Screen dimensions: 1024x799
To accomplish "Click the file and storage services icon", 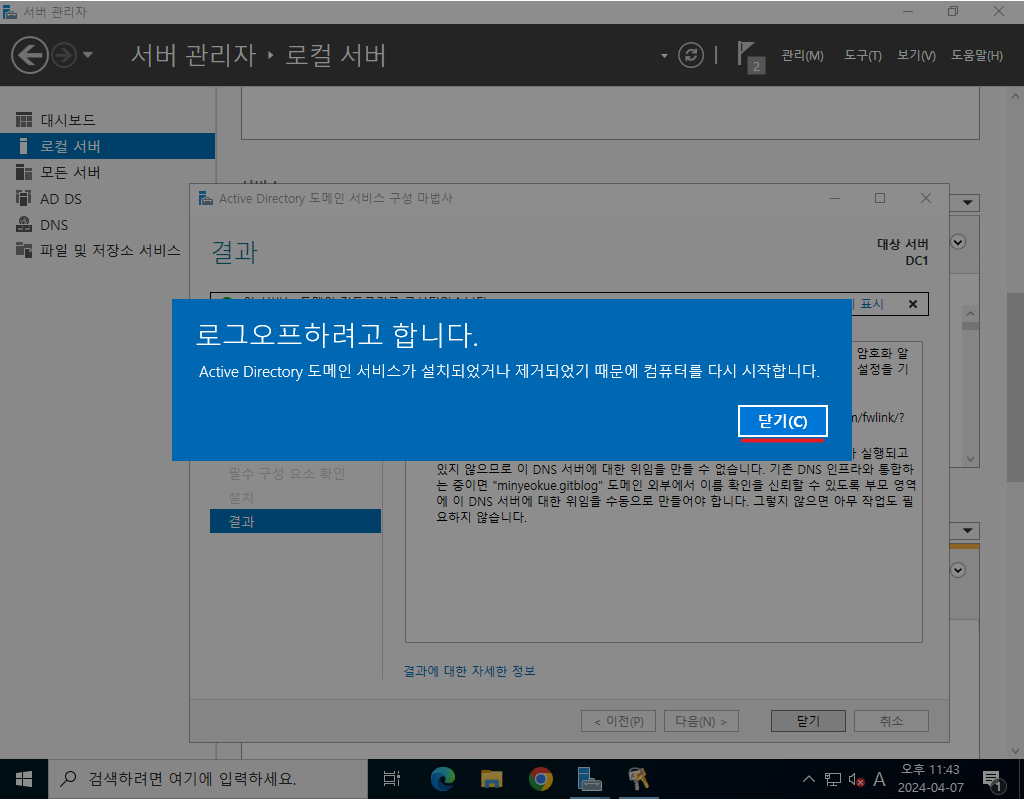I will [24, 250].
